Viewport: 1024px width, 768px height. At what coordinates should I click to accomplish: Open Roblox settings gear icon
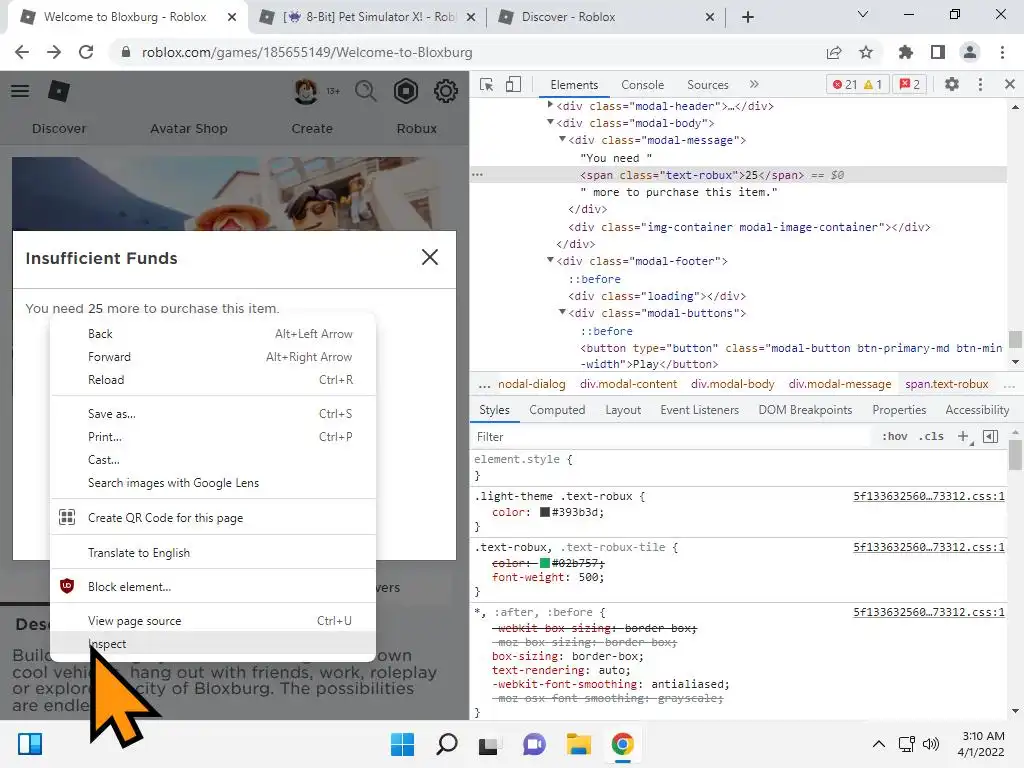point(446,91)
